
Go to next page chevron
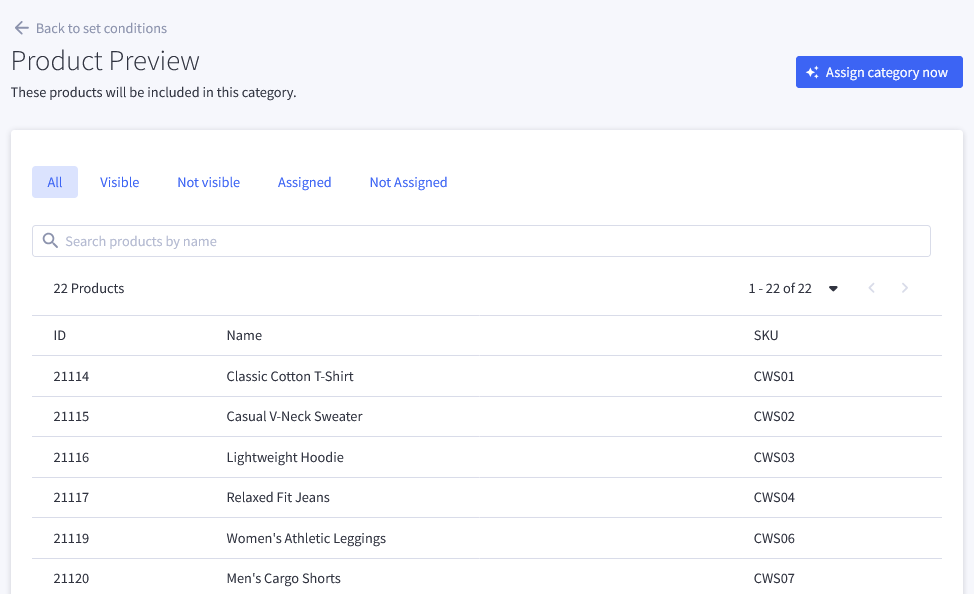point(904,288)
